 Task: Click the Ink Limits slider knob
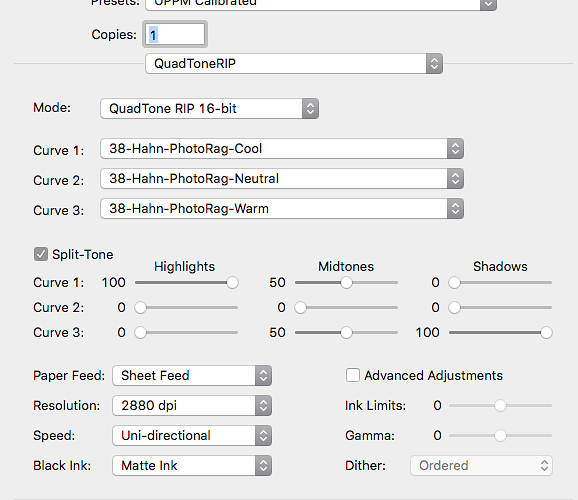click(x=500, y=406)
